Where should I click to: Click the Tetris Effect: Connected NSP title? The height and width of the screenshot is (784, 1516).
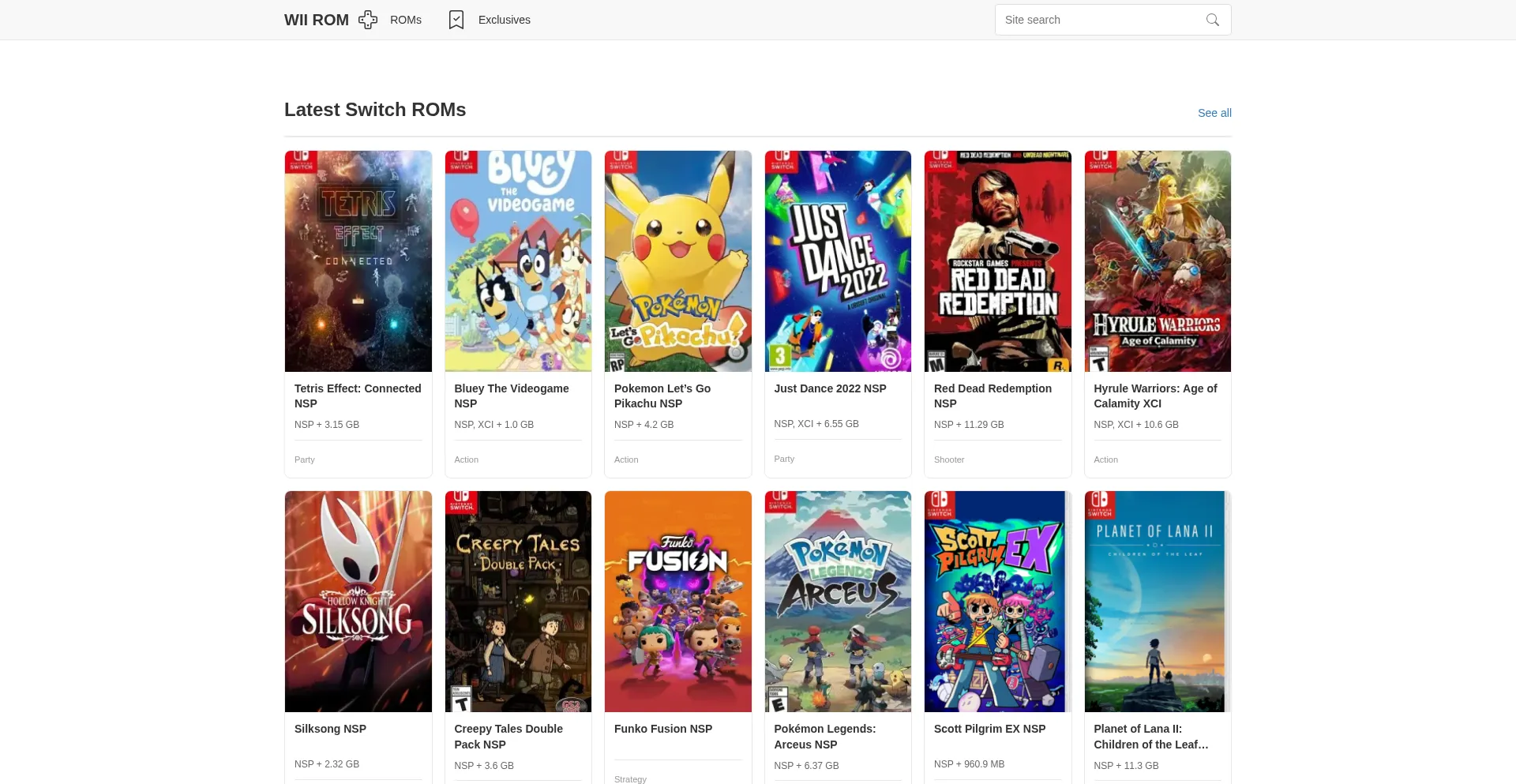(358, 396)
